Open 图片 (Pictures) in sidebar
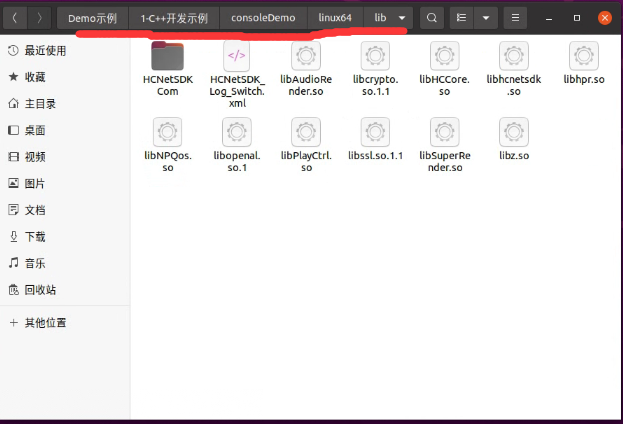 click(x=65, y=184)
